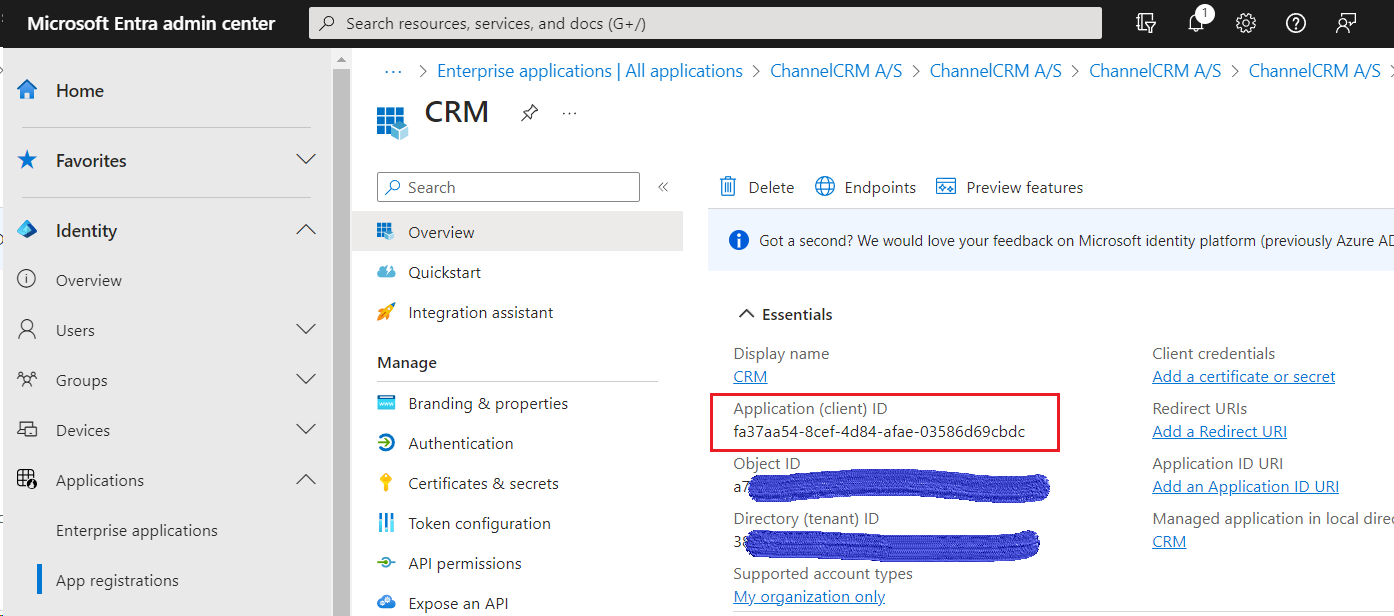Screen dimensions: 1394x616
Task: Open Enterprise applications | All applications breadcrumb
Action: (x=590, y=71)
